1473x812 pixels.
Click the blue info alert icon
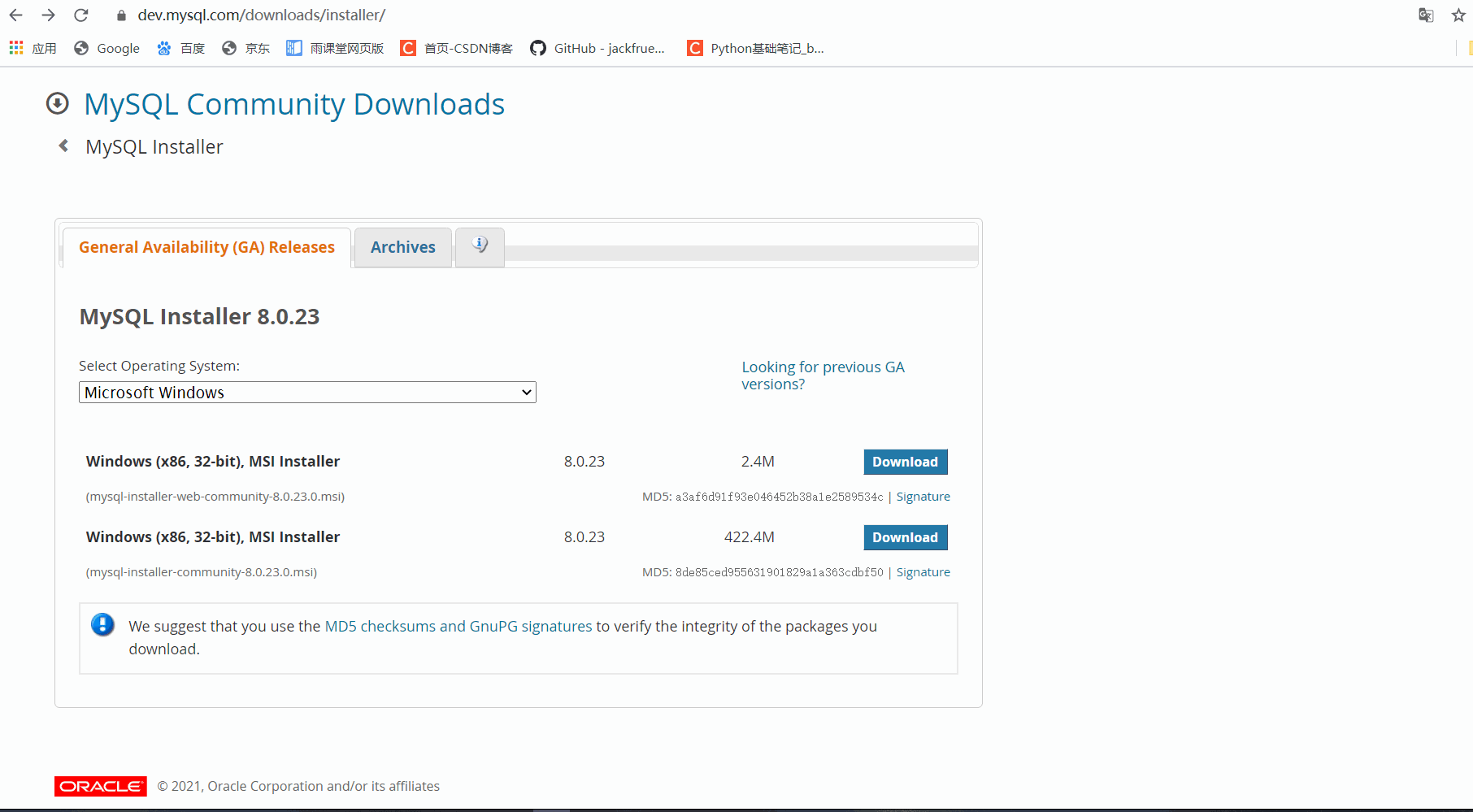coord(102,624)
